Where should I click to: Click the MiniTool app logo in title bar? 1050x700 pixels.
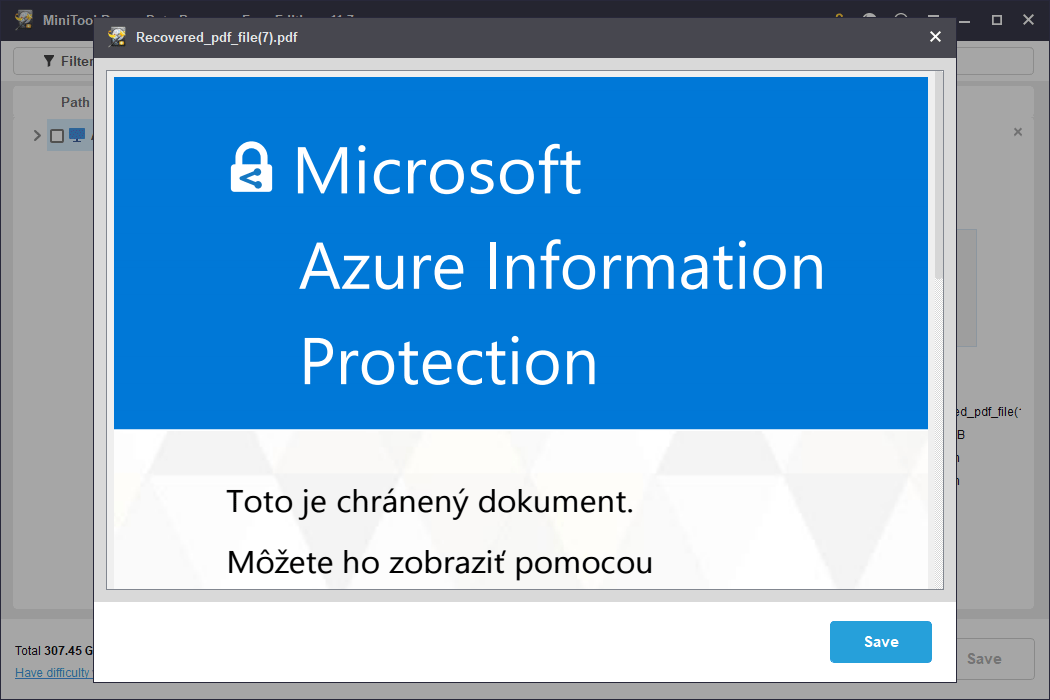coord(24,19)
